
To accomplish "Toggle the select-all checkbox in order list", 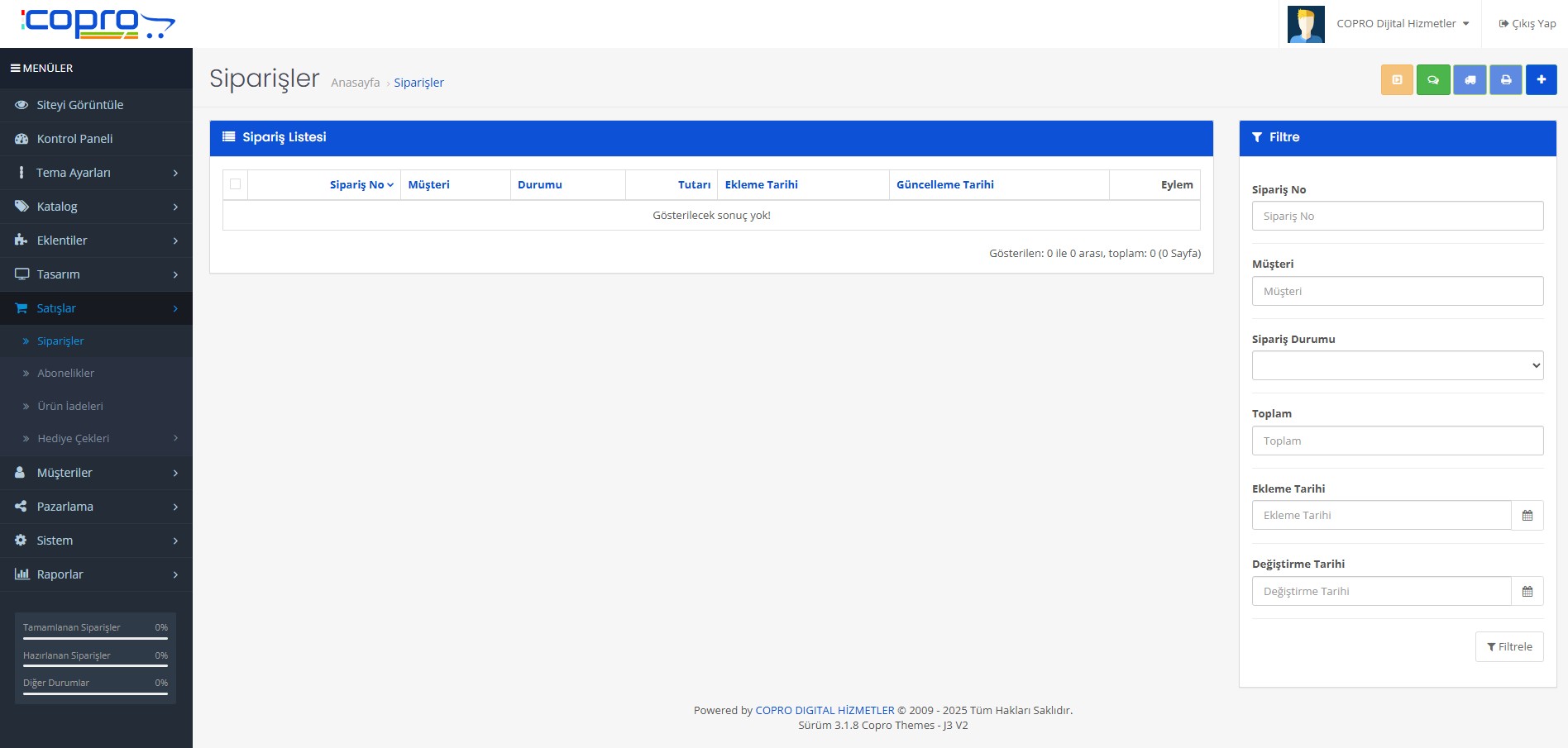I will coord(236,184).
